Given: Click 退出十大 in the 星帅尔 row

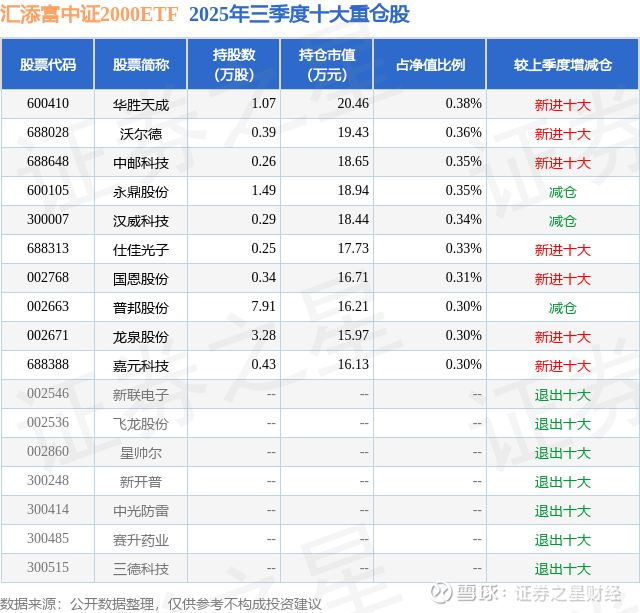Looking at the screenshot, I should coord(562,453).
